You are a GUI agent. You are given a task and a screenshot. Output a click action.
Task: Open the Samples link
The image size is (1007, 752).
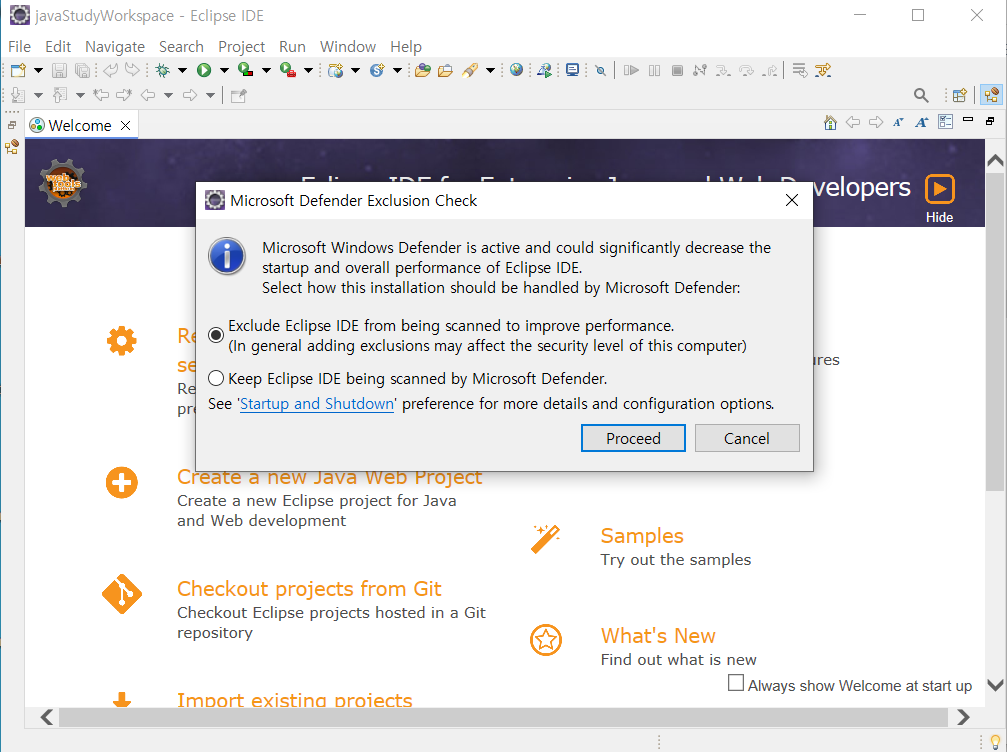642,536
